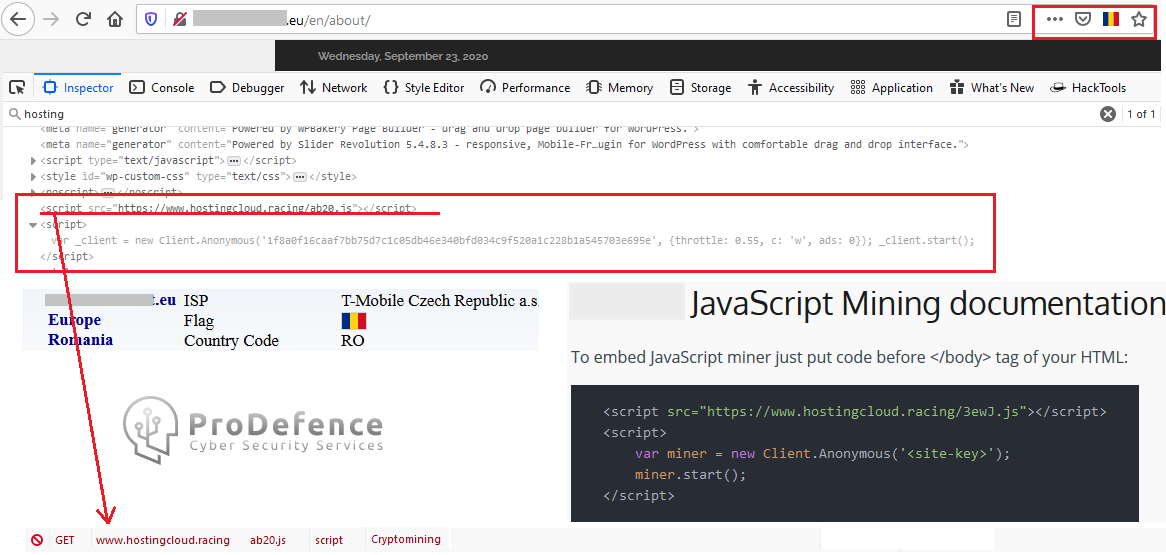Focus the HTML search box containing 'hosting'

[550, 114]
